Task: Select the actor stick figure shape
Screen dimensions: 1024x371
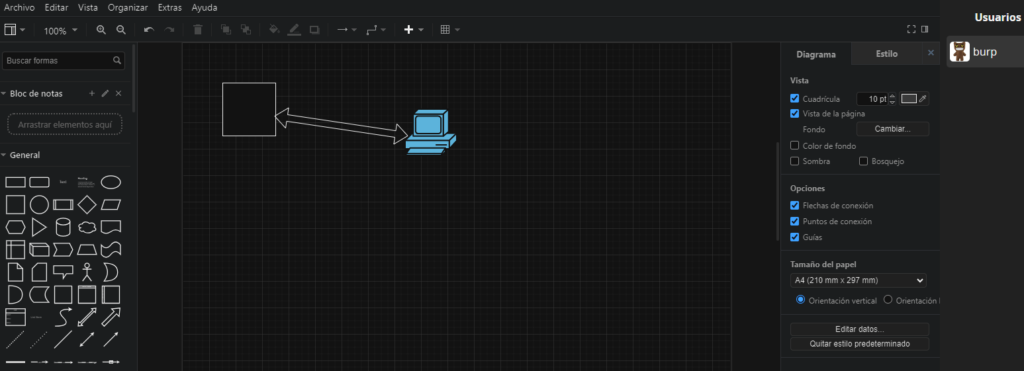Action: 87,272
